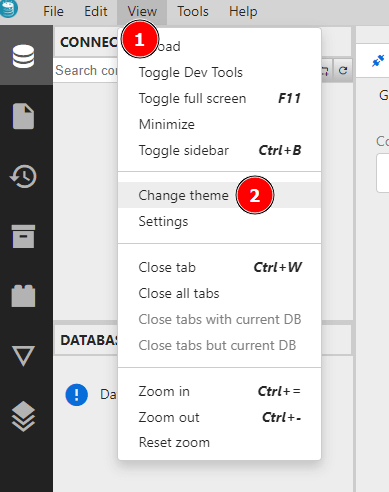The image size is (389, 492).
Task: Open the archive box icon
Action: [x=23, y=236]
